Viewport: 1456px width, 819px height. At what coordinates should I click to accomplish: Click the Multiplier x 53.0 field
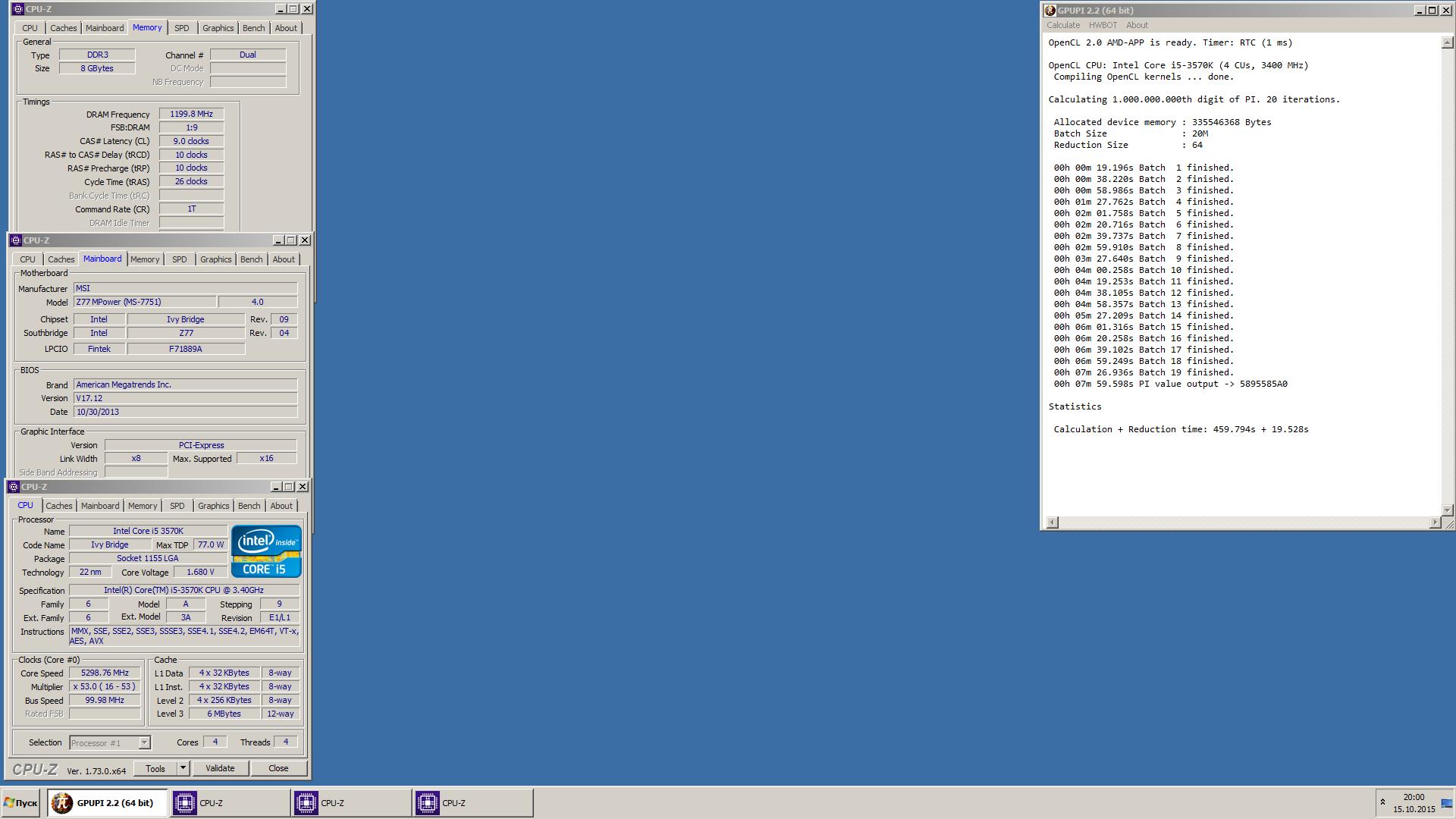(105, 687)
